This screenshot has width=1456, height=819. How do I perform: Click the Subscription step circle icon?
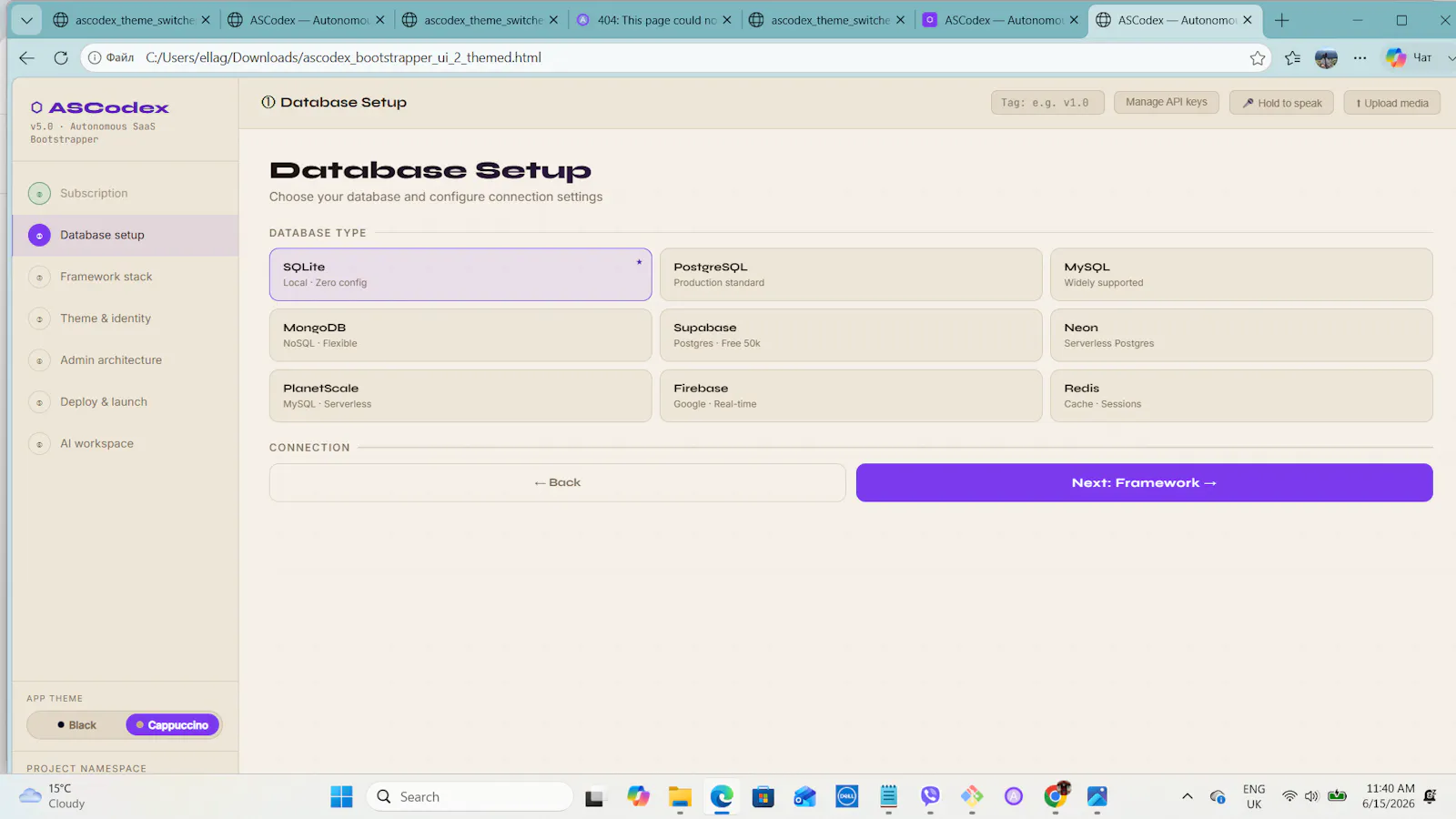(39, 194)
